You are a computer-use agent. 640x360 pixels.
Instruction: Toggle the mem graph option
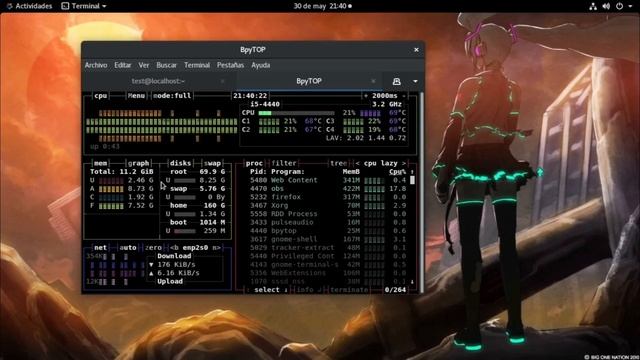[138, 163]
